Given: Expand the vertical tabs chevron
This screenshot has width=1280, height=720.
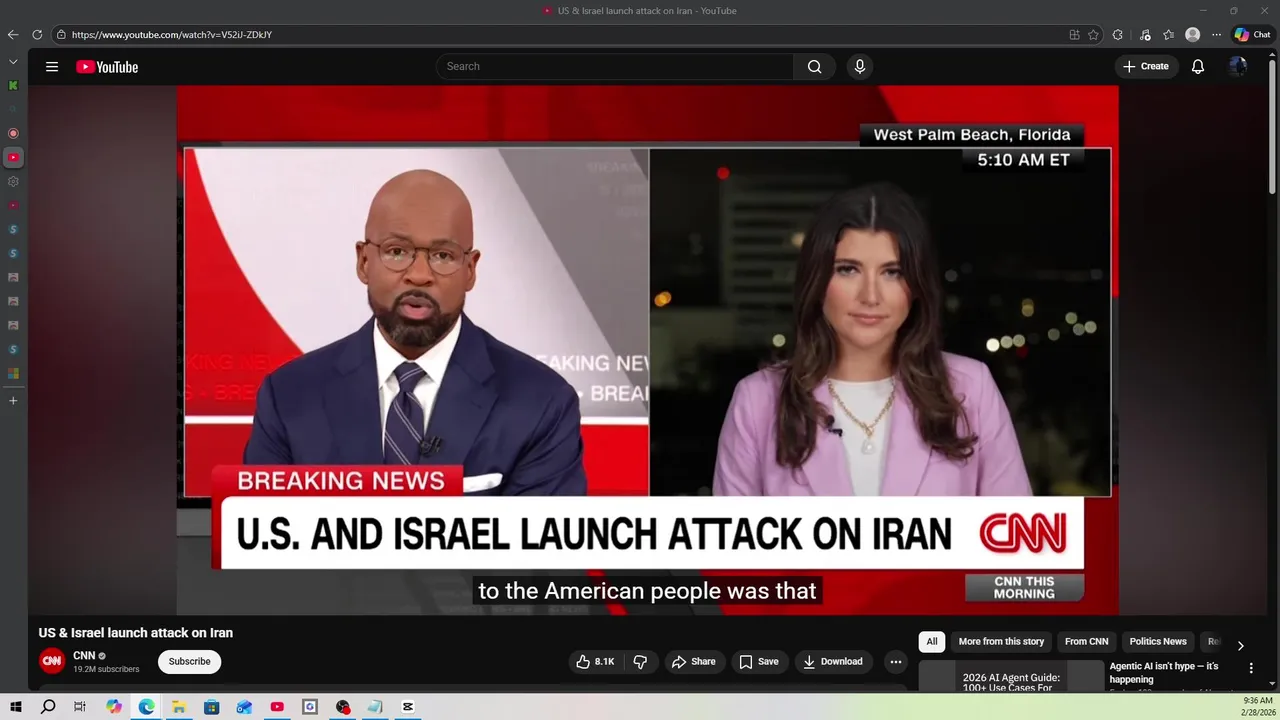Looking at the screenshot, I should click(13, 62).
